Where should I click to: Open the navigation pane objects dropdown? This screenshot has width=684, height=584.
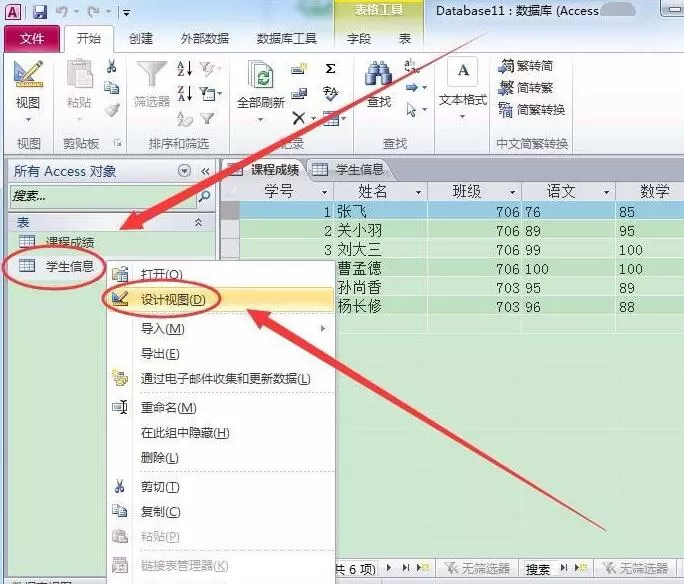coord(185,171)
